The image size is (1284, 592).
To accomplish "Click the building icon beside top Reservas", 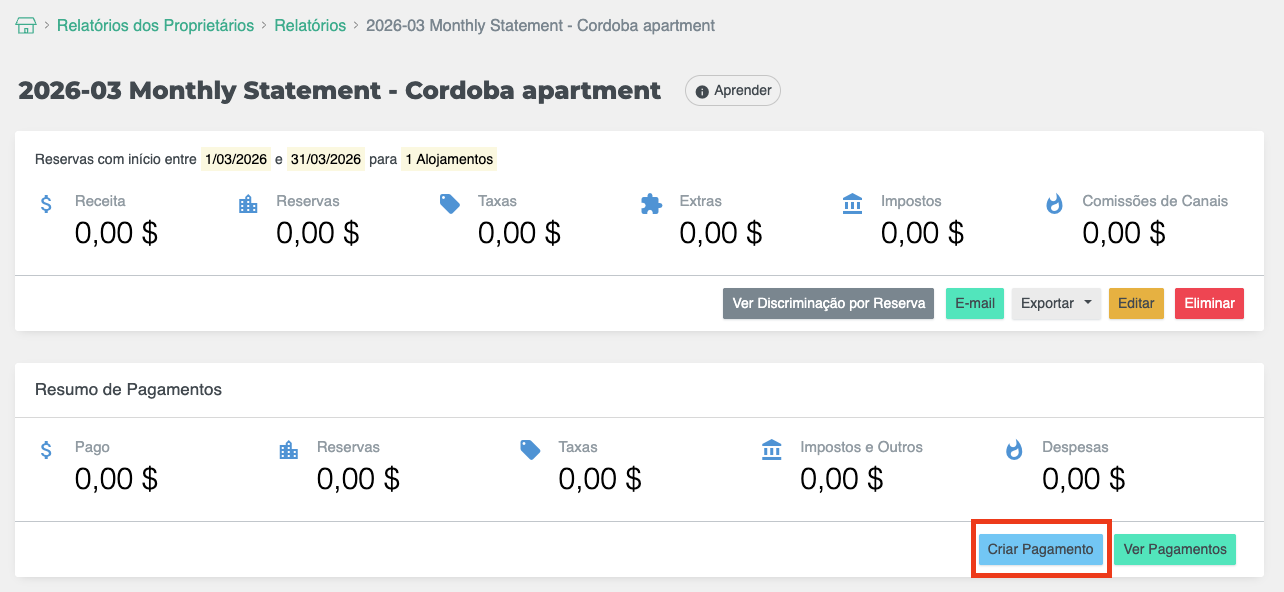I will tap(248, 204).
